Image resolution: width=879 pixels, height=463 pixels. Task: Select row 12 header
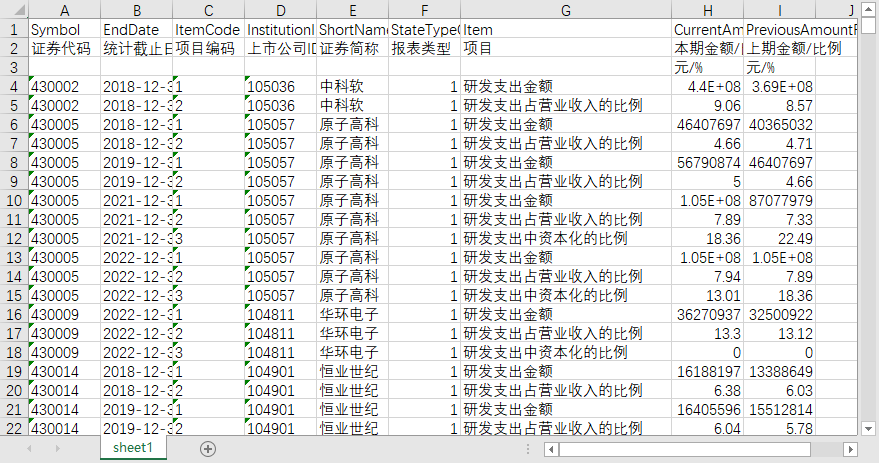15,238
